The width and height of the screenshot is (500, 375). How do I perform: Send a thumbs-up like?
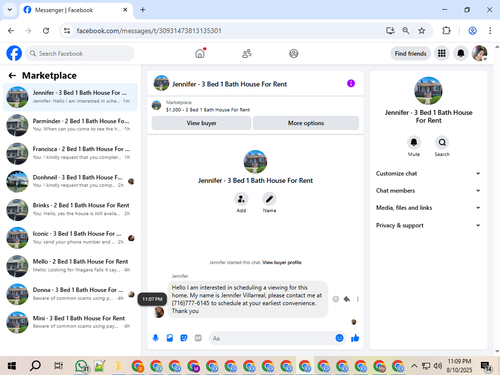355,338
